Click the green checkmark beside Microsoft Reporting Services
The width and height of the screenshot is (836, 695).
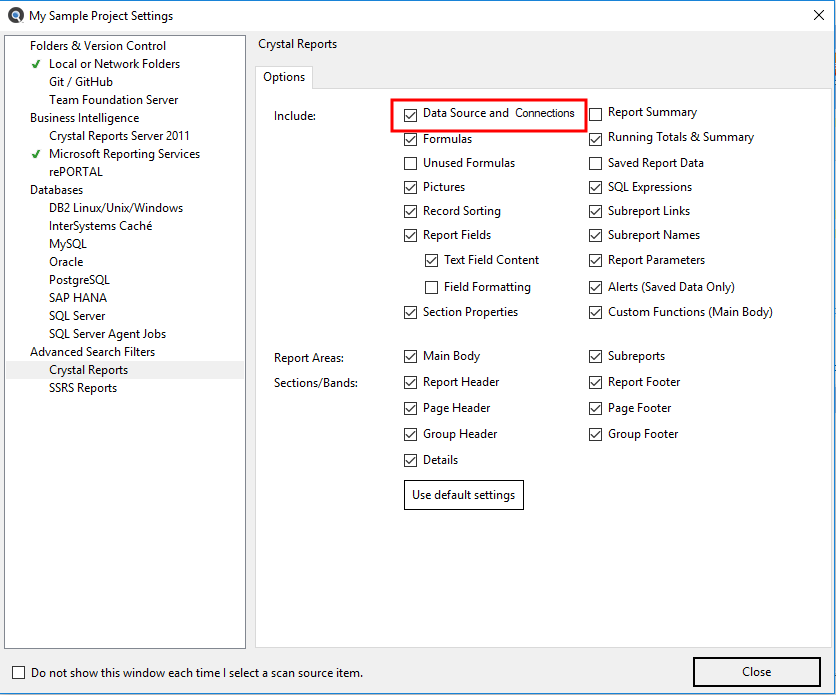pyautogui.click(x=36, y=155)
